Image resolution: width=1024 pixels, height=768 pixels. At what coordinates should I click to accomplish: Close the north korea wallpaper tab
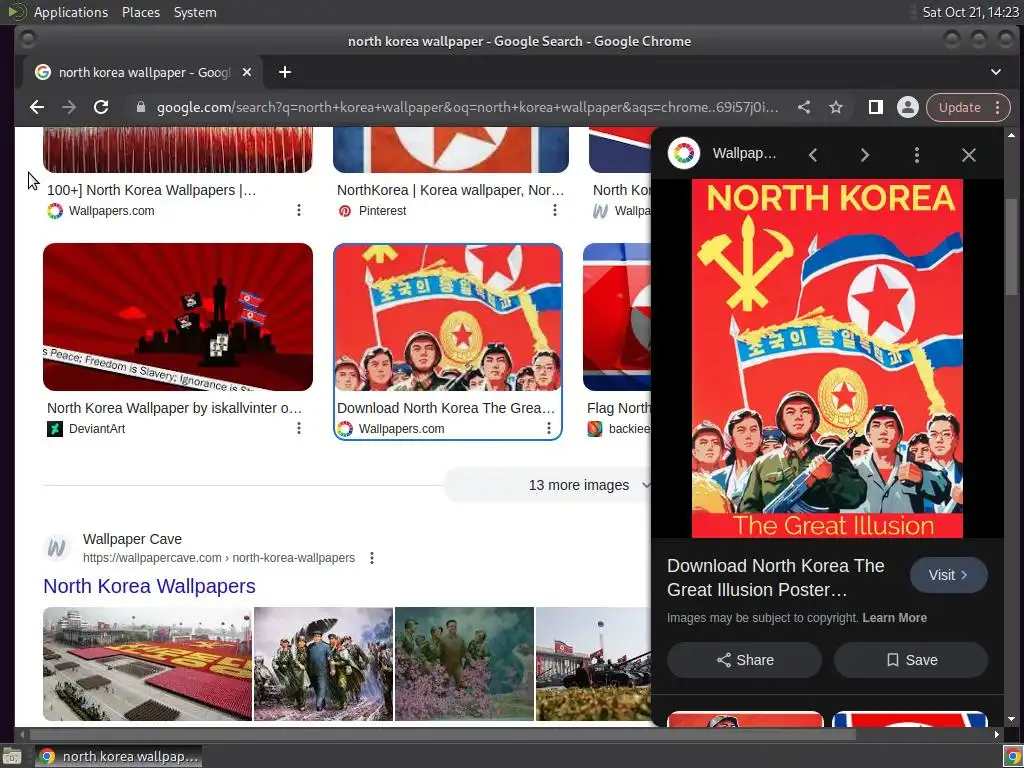(x=247, y=72)
